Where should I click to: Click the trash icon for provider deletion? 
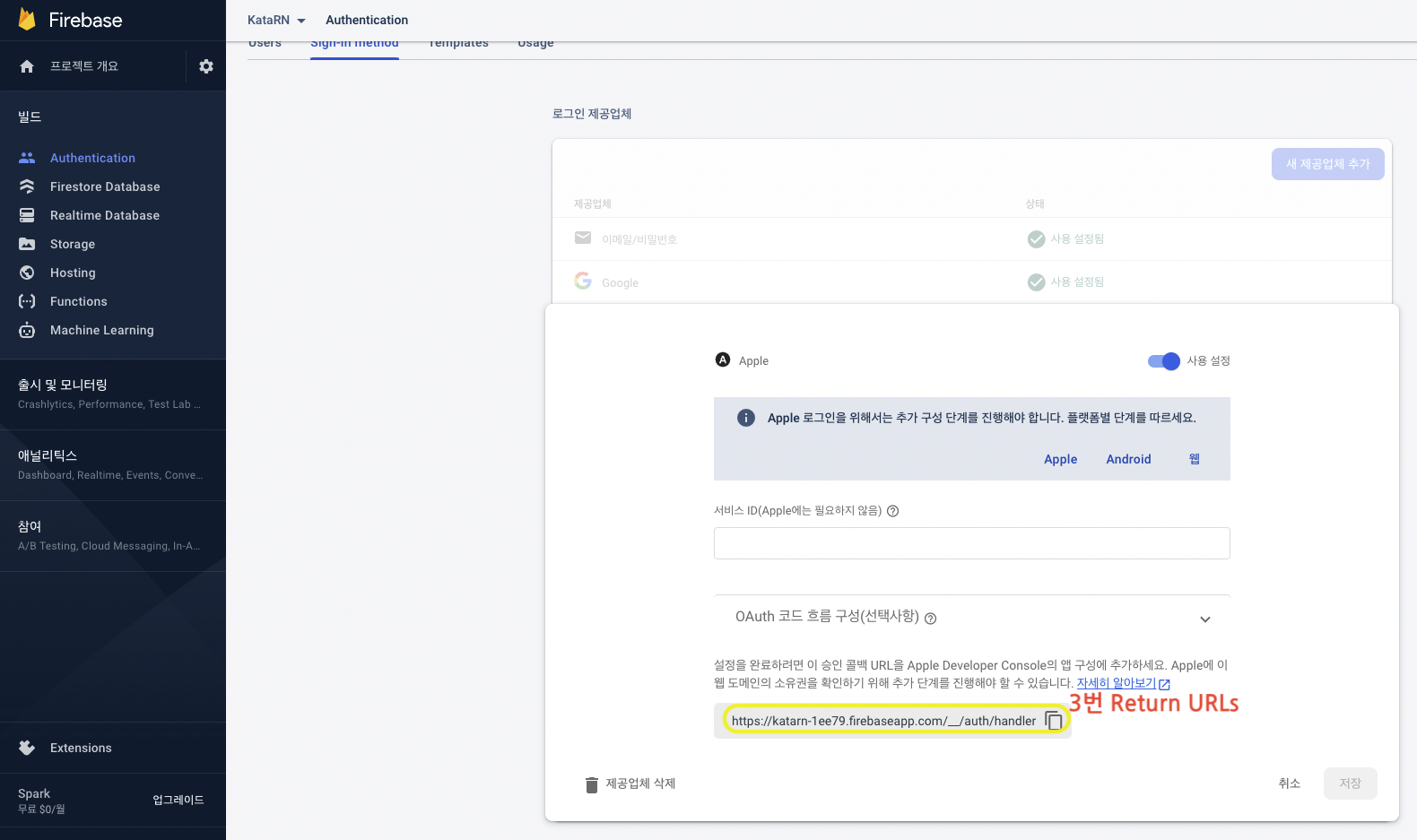point(592,784)
